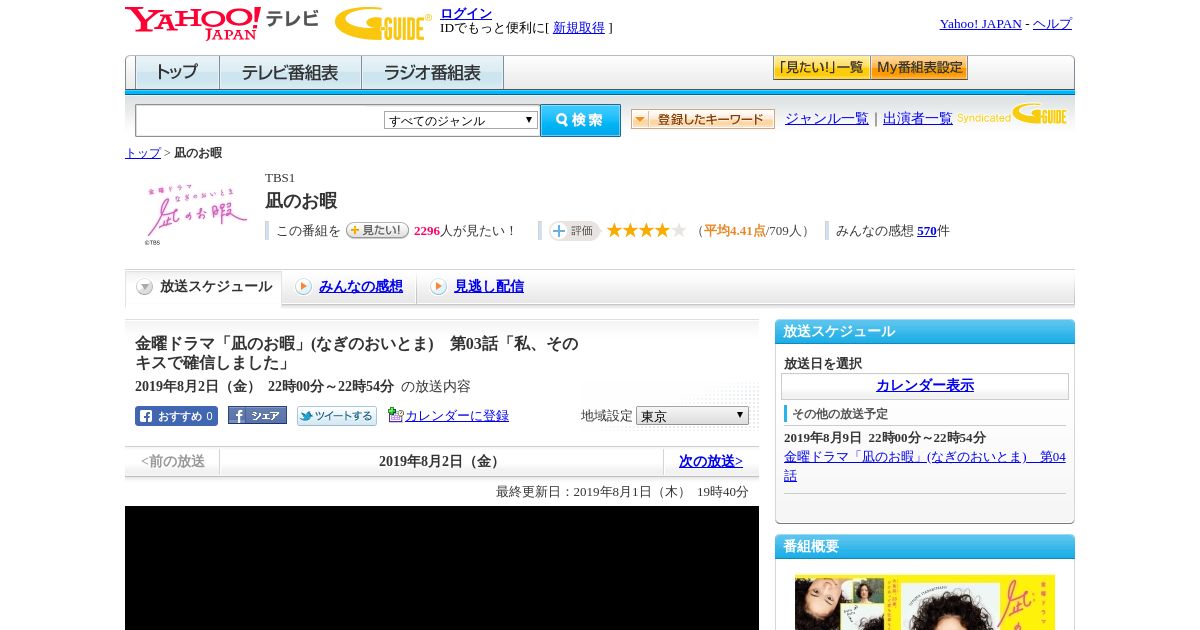Screen dimensions: 1200x630
Task: Open ジャンル一覧 link
Action: pos(827,118)
